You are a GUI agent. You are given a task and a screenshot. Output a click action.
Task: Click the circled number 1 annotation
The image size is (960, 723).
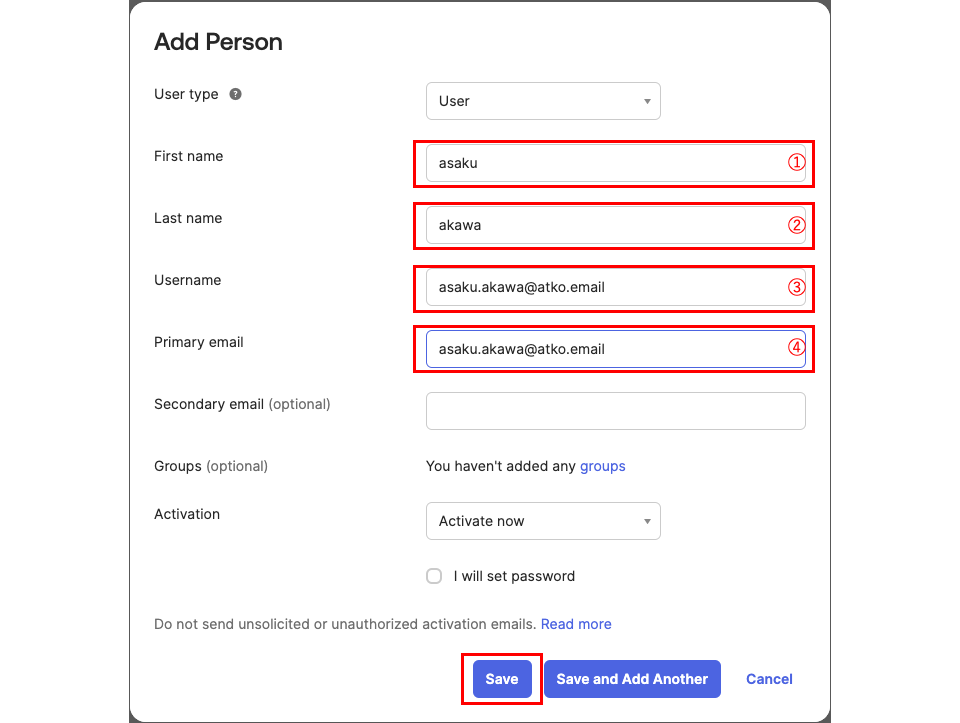point(796,163)
